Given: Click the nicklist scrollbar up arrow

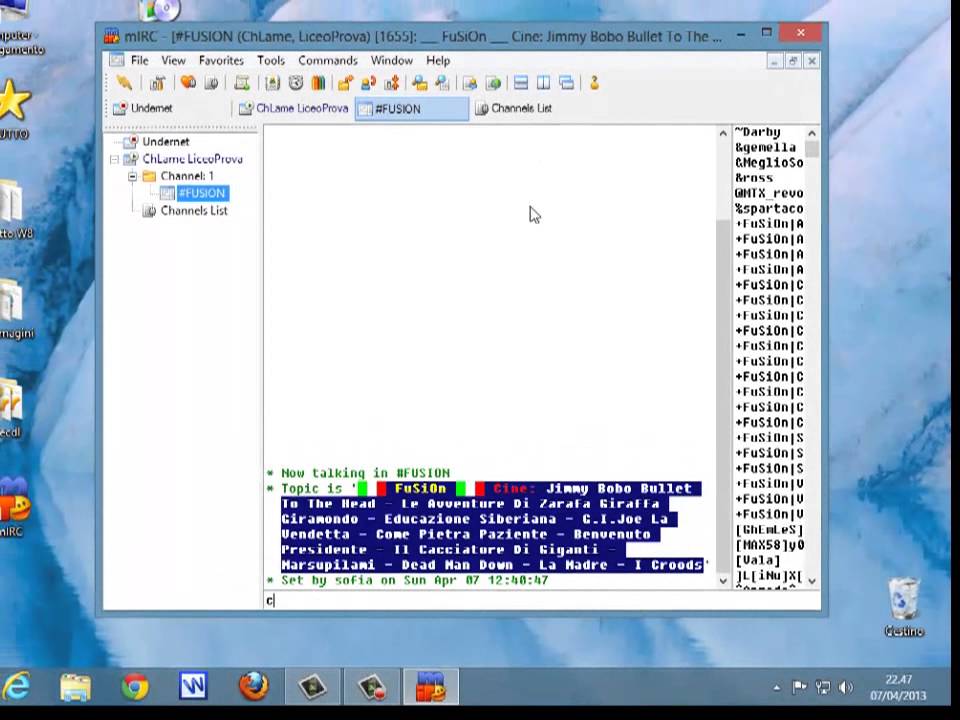Looking at the screenshot, I should 812,133.
